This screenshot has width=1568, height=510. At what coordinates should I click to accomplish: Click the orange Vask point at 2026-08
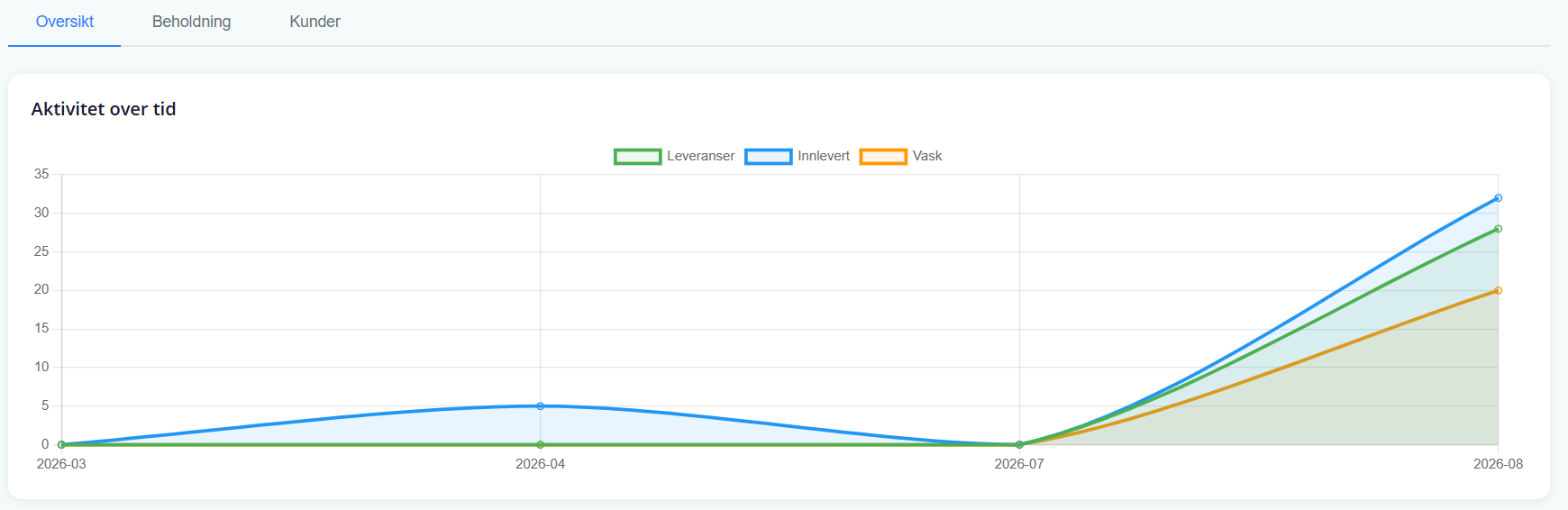(x=1498, y=290)
